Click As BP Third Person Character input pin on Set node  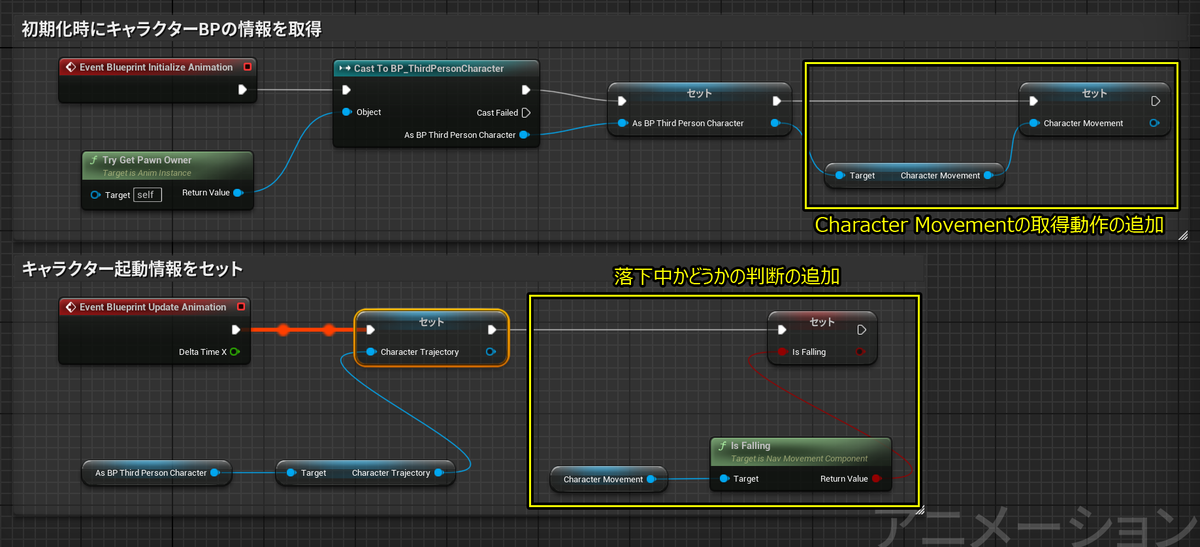pyautogui.click(x=622, y=123)
